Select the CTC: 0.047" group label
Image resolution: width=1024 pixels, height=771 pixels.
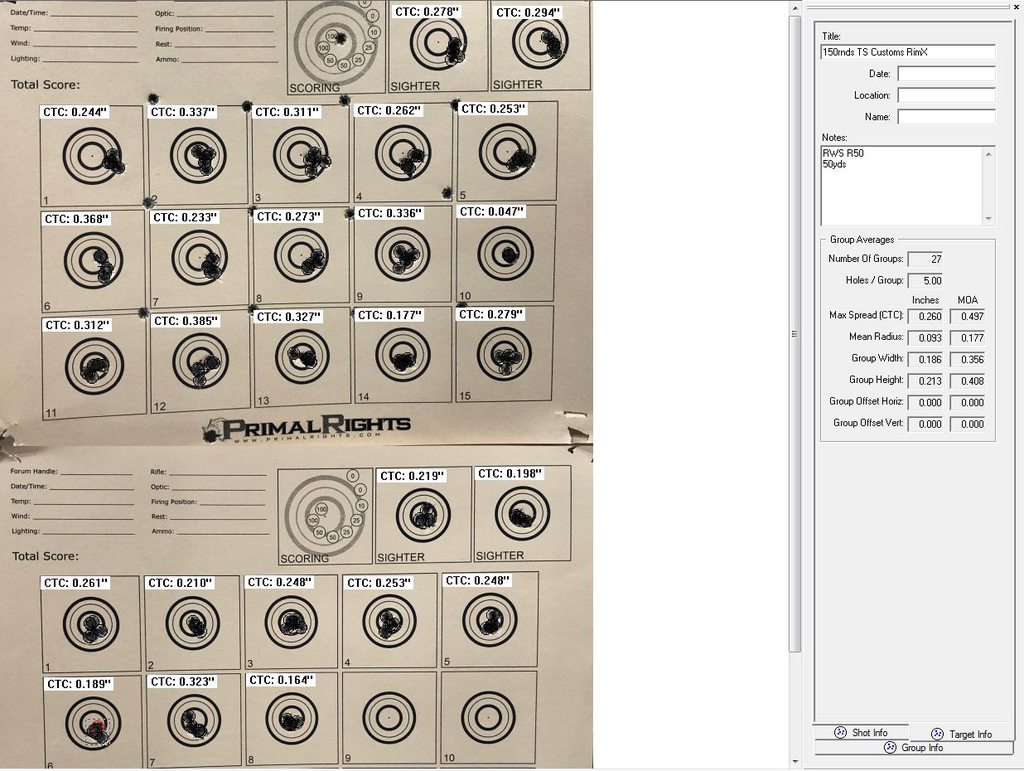click(x=492, y=212)
